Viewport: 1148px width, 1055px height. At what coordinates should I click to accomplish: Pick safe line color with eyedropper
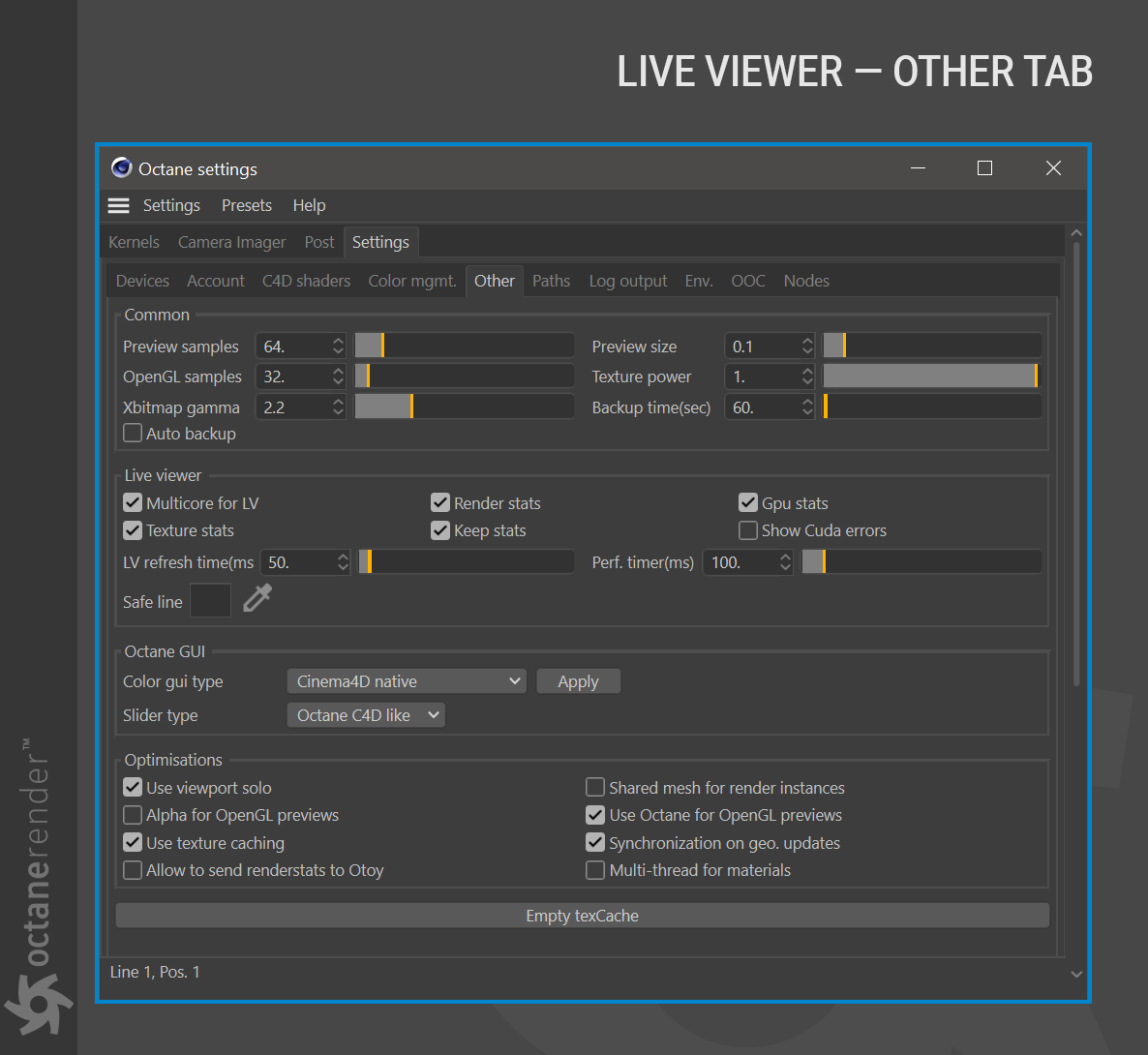pyautogui.click(x=257, y=598)
